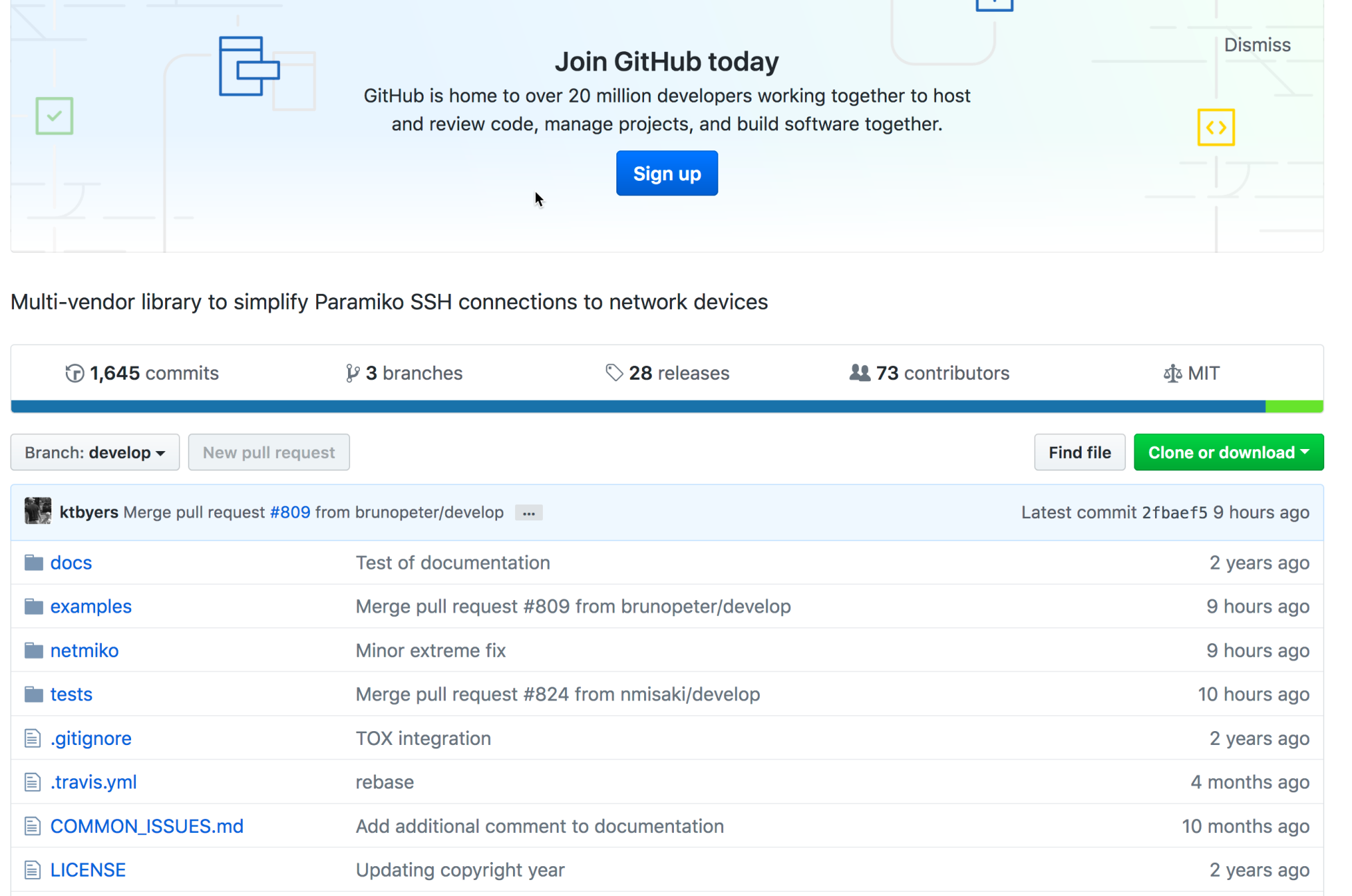Open the Clone or download dropdown
The width and height of the screenshot is (1352, 896).
1229,453
